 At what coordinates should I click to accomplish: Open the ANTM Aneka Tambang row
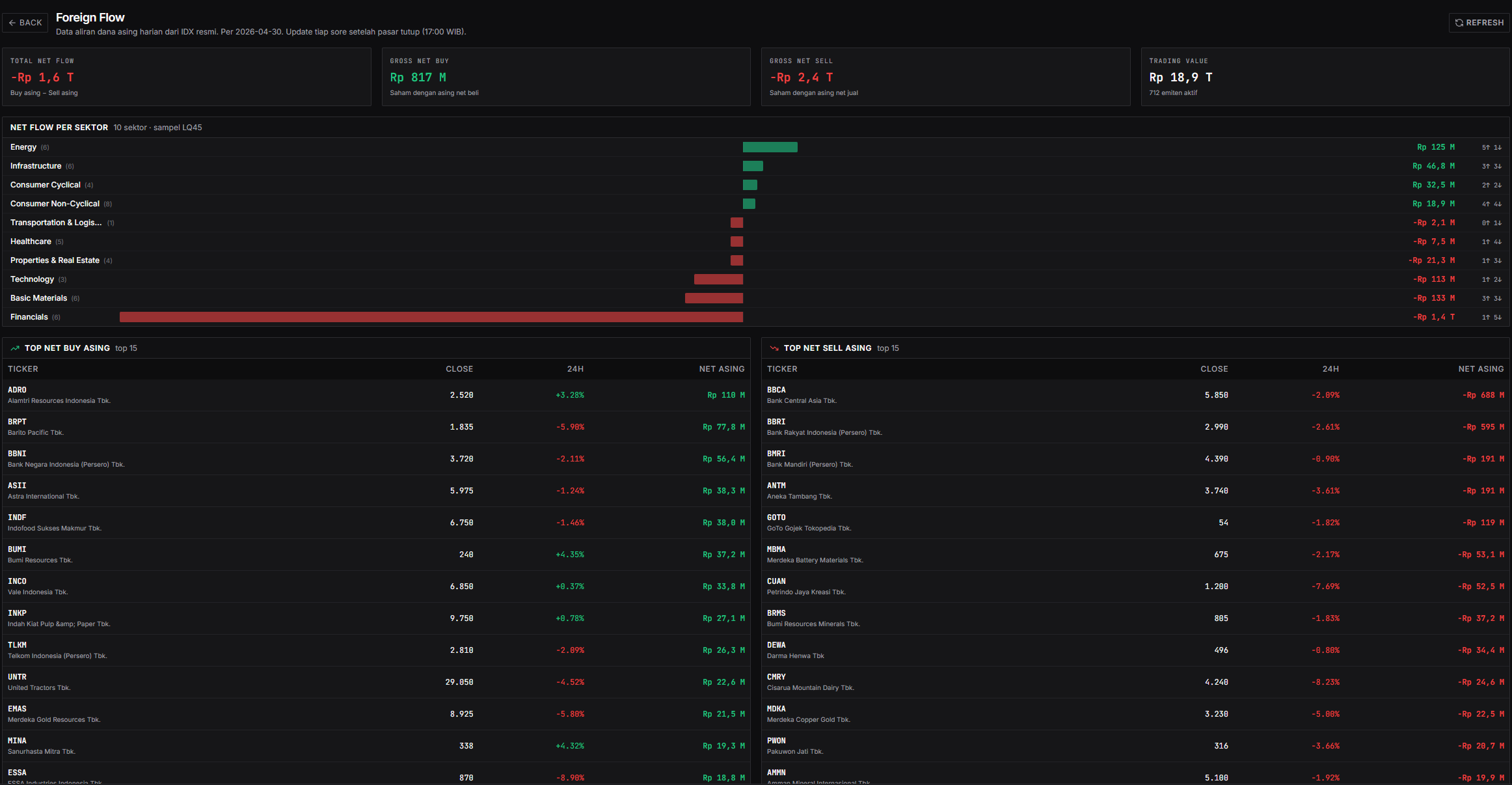point(1135,491)
